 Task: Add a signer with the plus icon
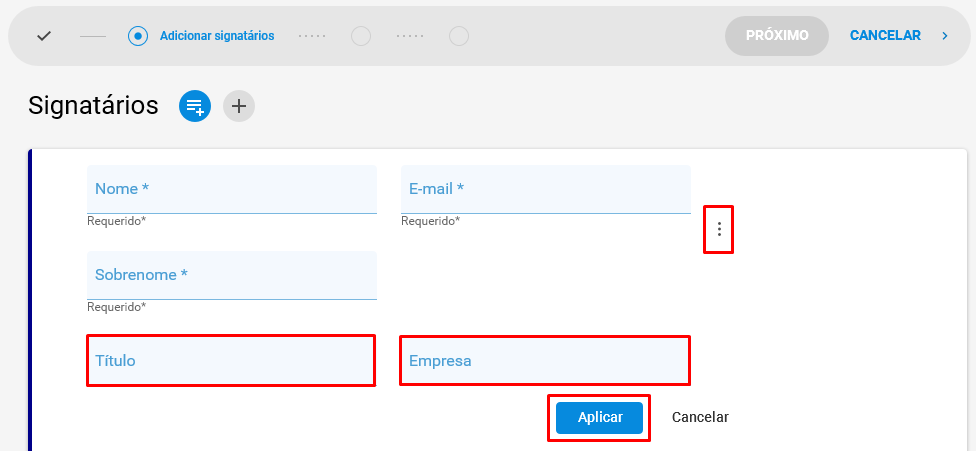(239, 106)
